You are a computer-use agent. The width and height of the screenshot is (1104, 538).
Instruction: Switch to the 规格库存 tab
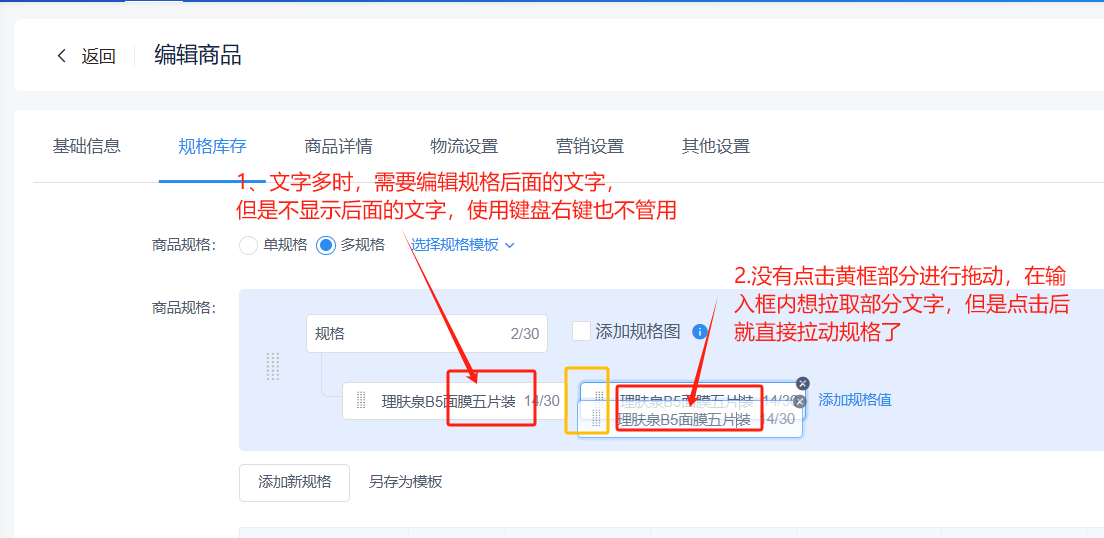point(212,146)
